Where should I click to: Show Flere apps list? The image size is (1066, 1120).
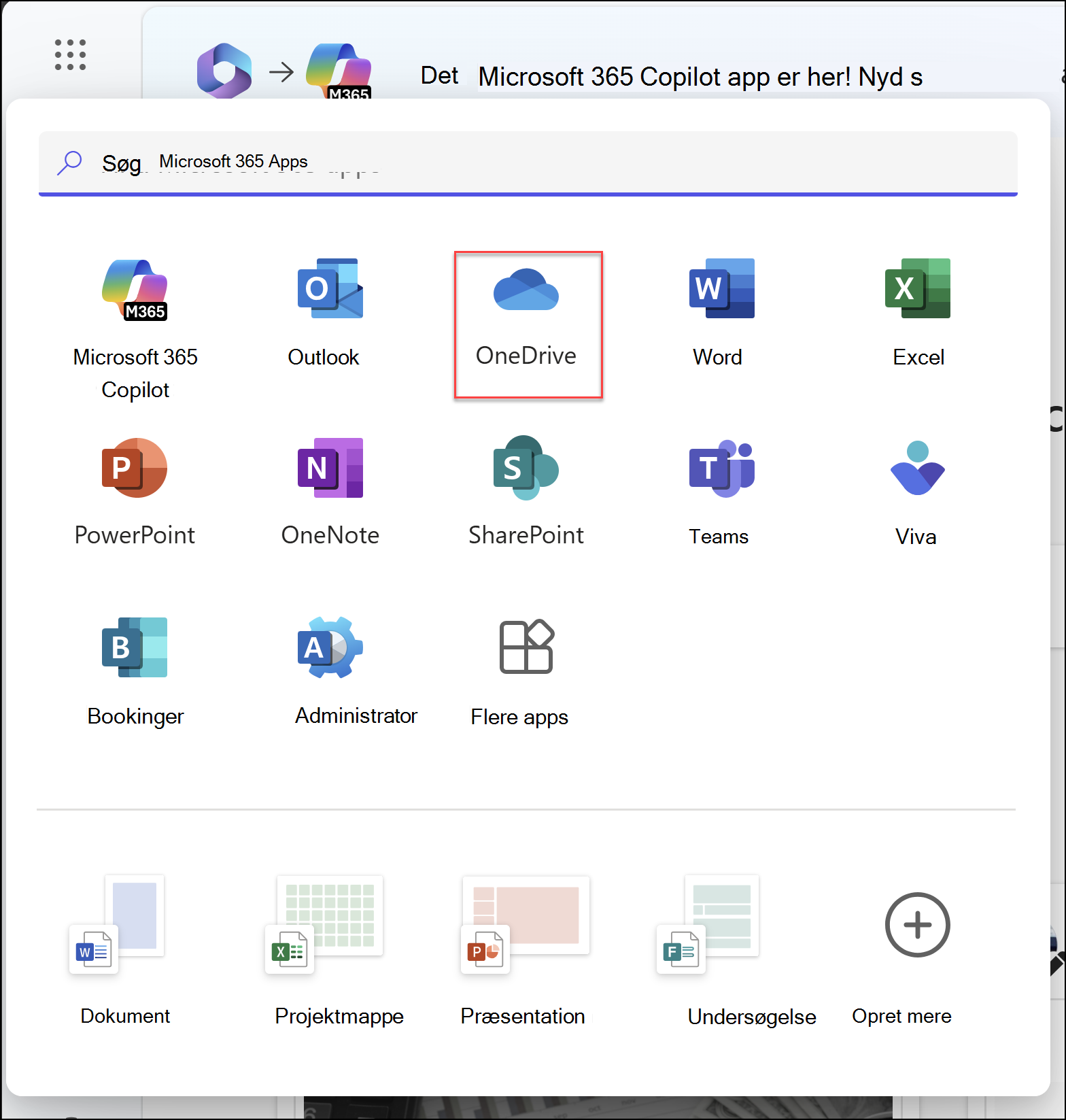pos(521,672)
